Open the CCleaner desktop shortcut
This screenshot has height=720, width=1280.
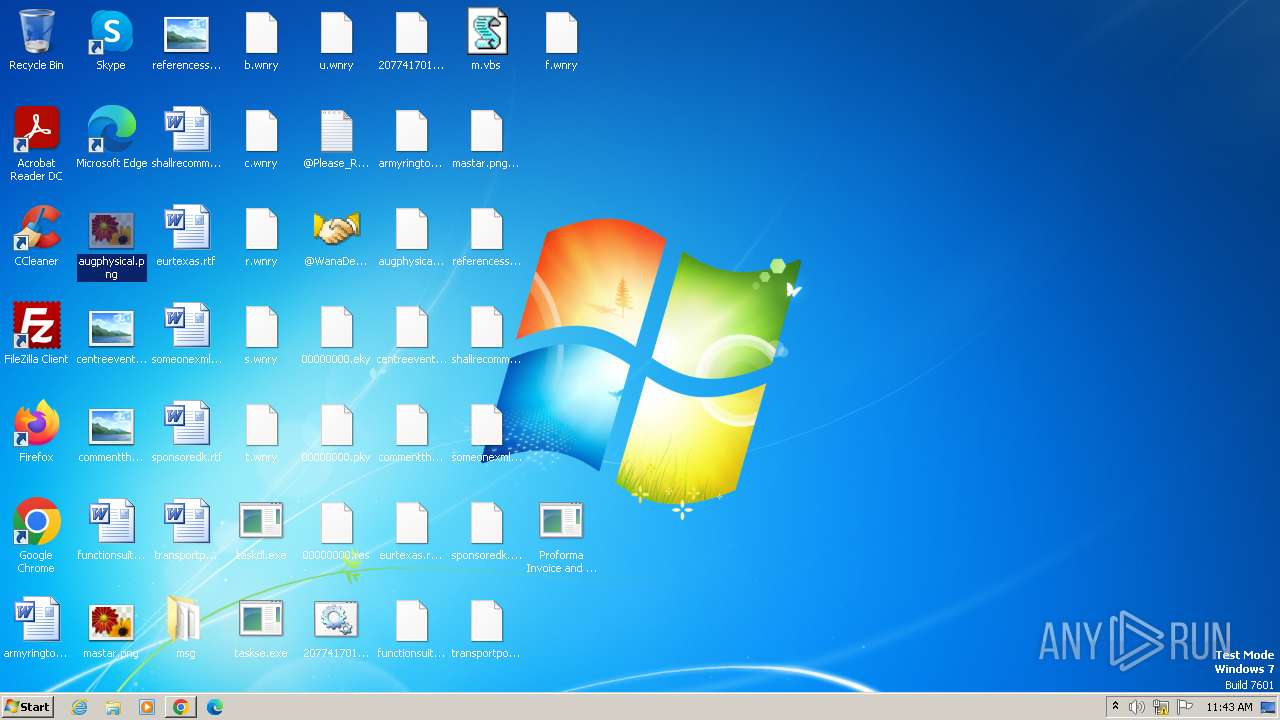pyautogui.click(x=36, y=237)
